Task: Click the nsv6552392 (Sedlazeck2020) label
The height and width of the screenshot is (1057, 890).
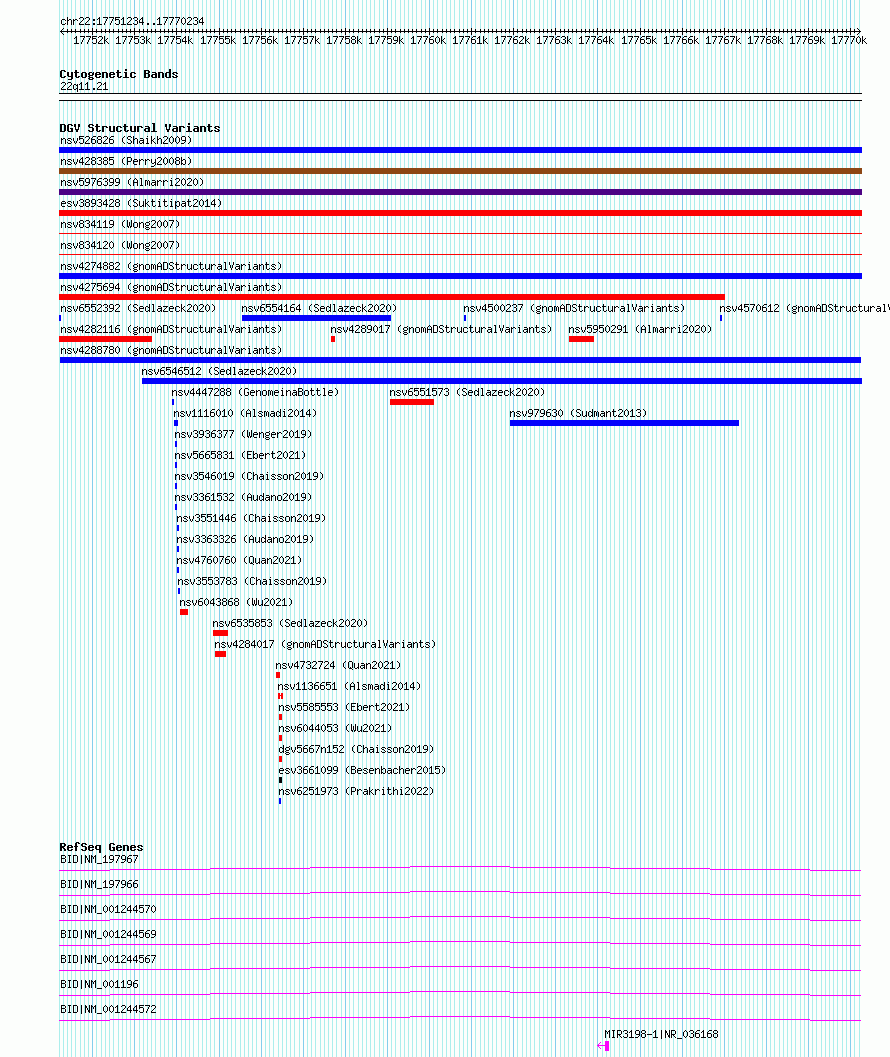Action: [x=138, y=308]
